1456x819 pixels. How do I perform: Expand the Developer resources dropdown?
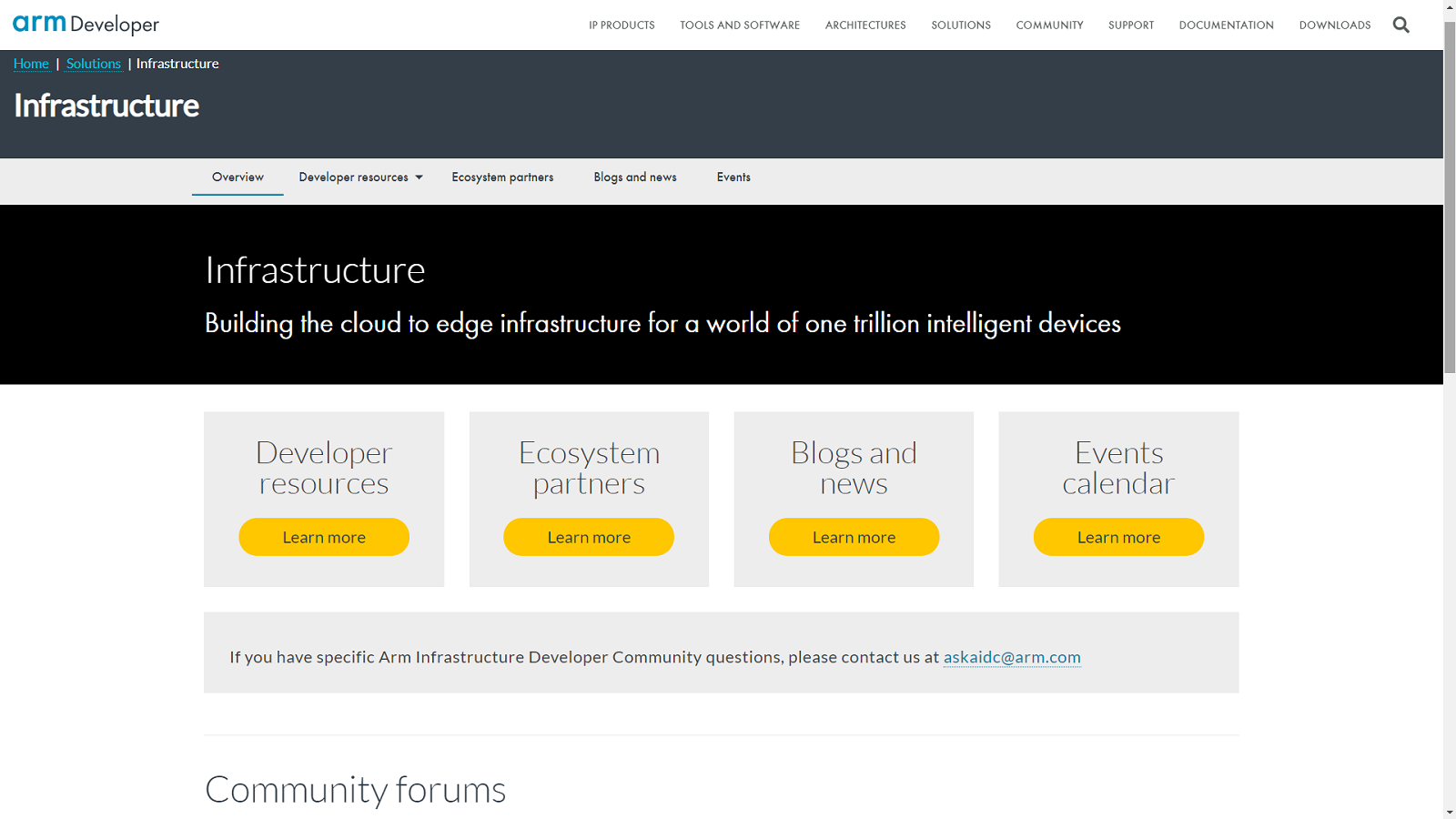[x=360, y=177]
